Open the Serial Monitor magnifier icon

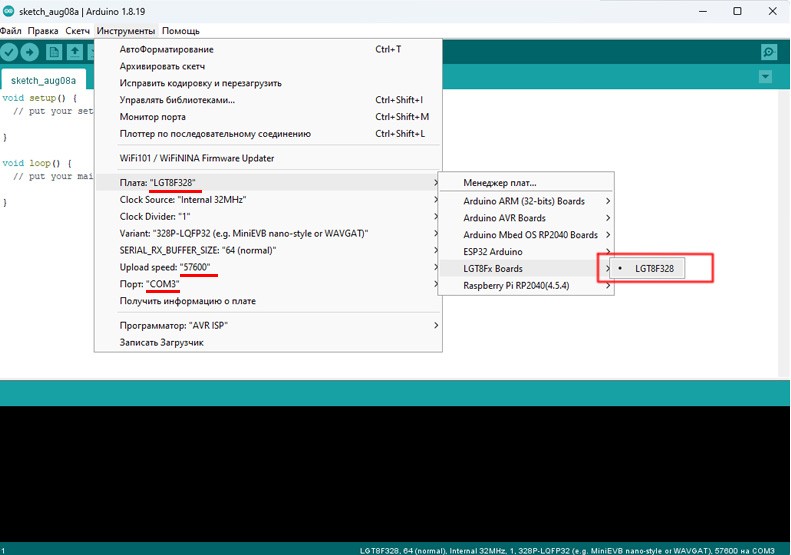(x=768, y=52)
